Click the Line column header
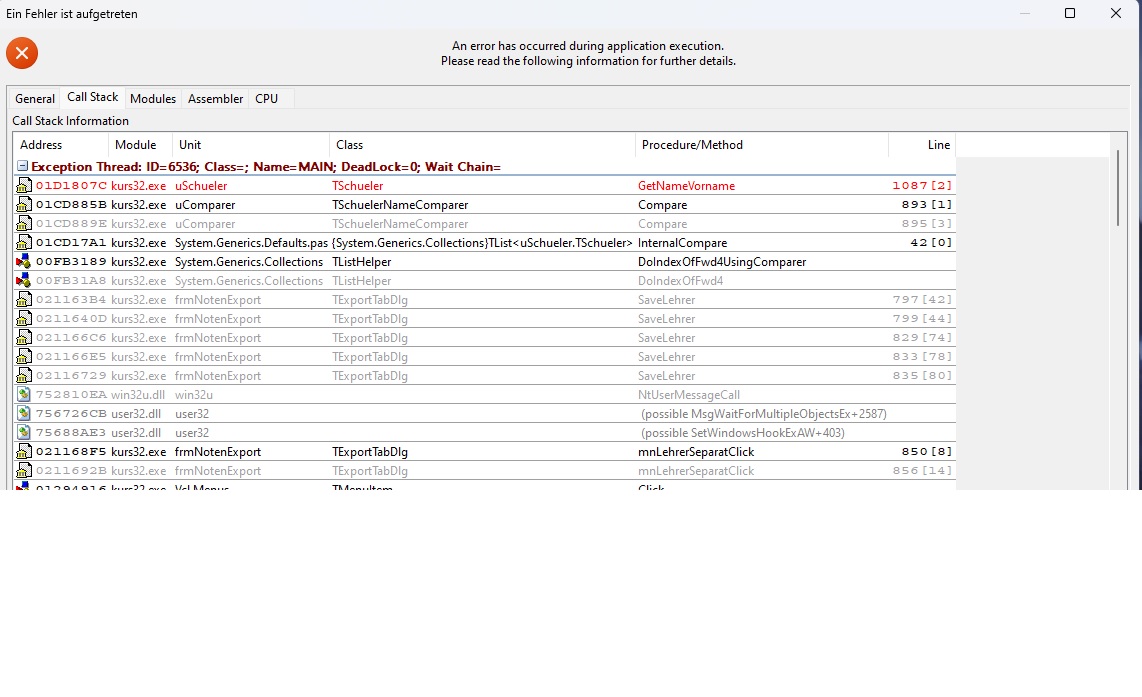The height and width of the screenshot is (697, 1142). pos(922,145)
